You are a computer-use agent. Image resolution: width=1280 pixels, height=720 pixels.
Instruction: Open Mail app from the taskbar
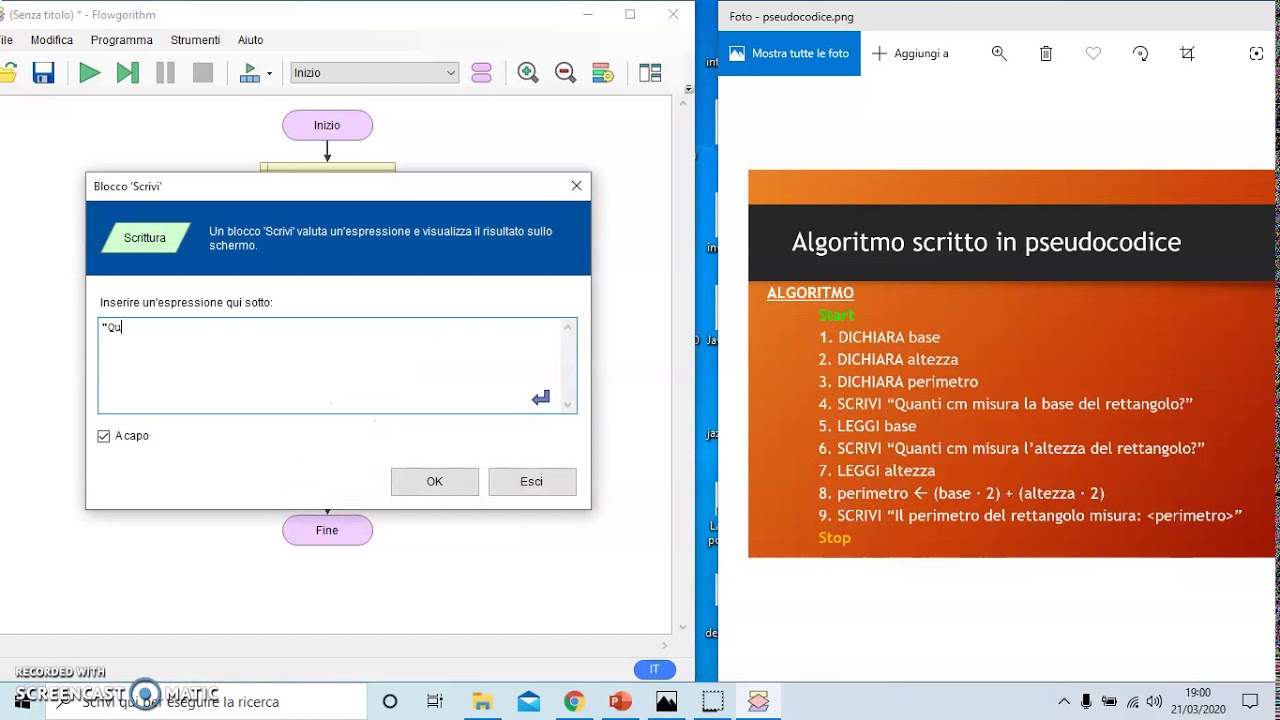click(x=528, y=701)
